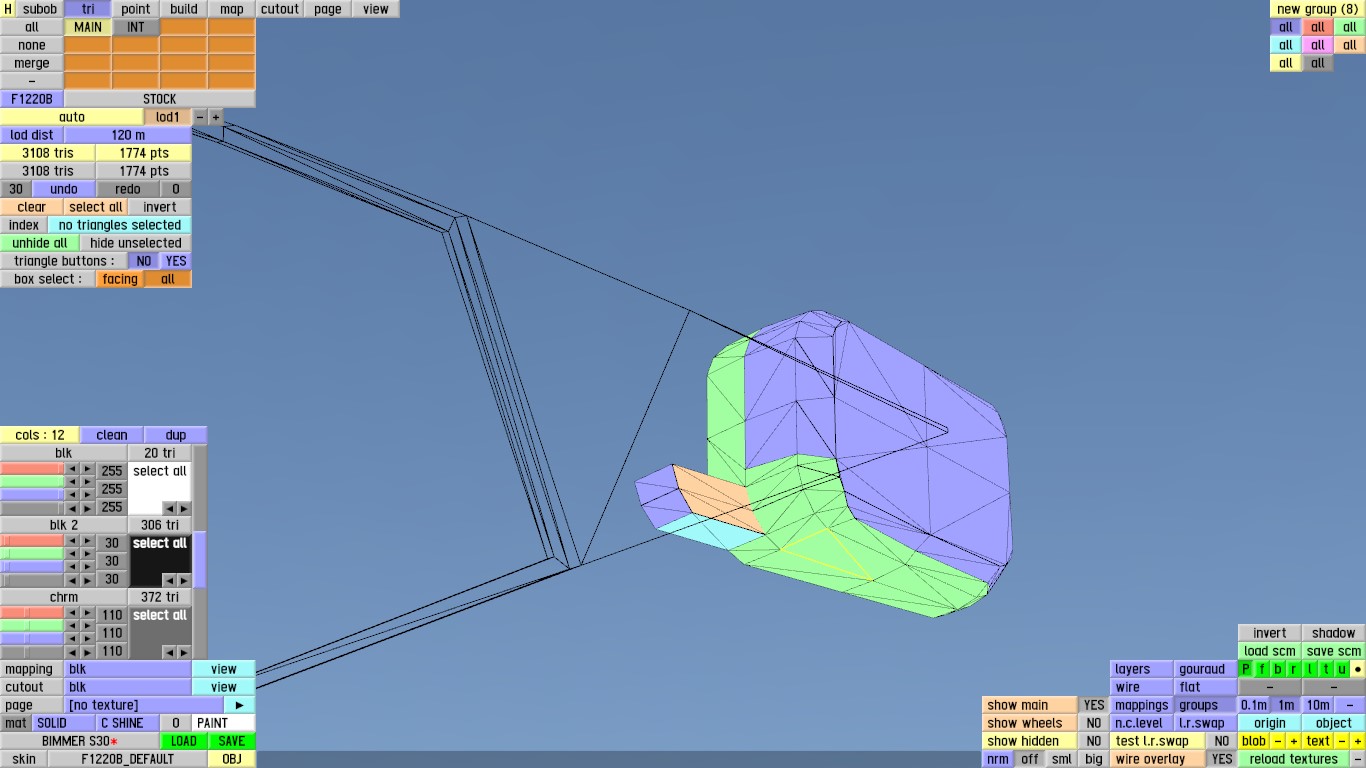1366x768 pixels.
Task: Set triangle buttons to NO
Action: pyautogui.click(x=144, y=261)
